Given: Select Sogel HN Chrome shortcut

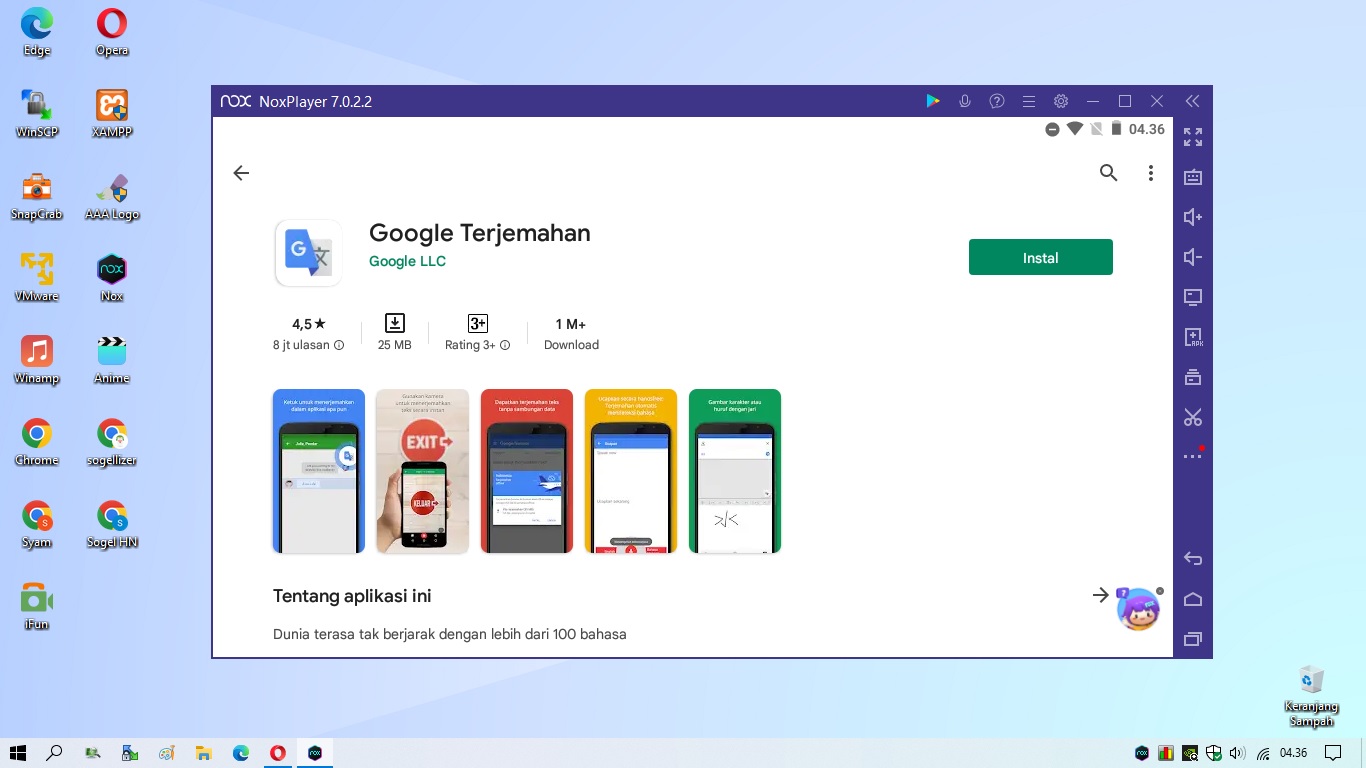Looking at the screenshot, I should pos(112,523).
